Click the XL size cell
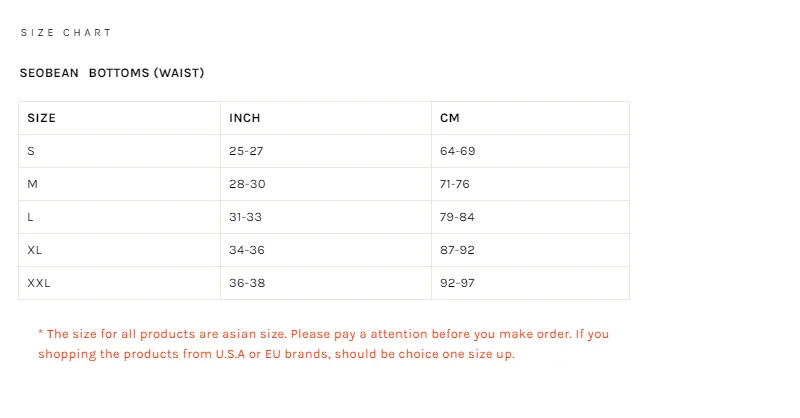This screenshot has height=418, width=800. coord(35,250)
